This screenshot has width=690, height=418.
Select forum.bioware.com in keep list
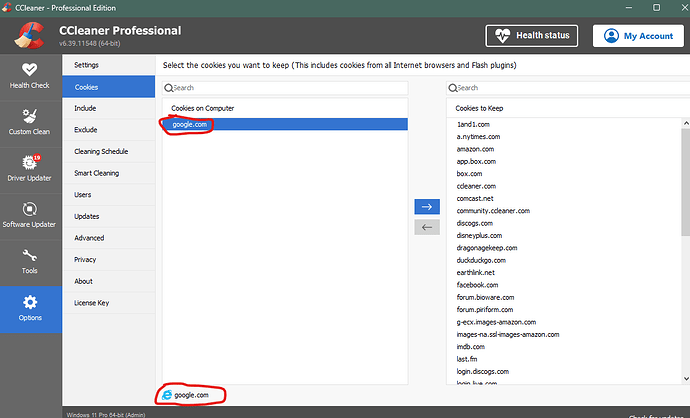pos(485,297)
